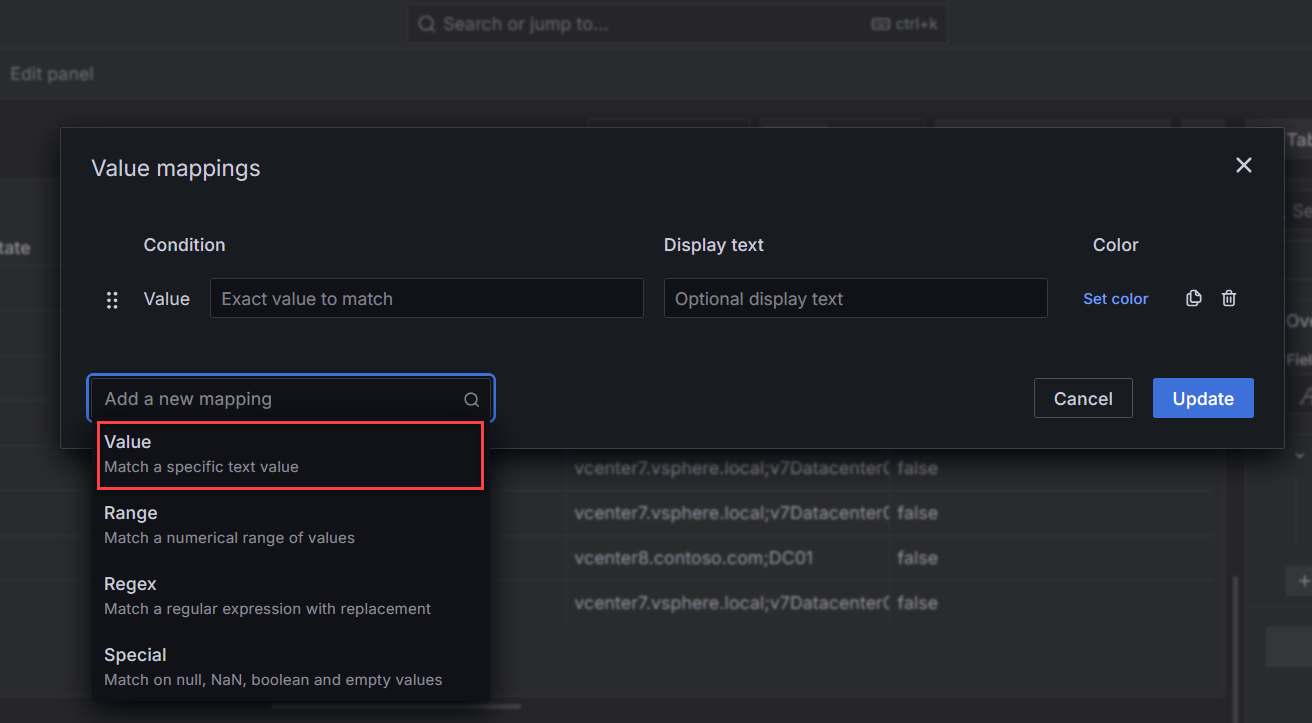Choose the Range mapping option

point(290,525)
